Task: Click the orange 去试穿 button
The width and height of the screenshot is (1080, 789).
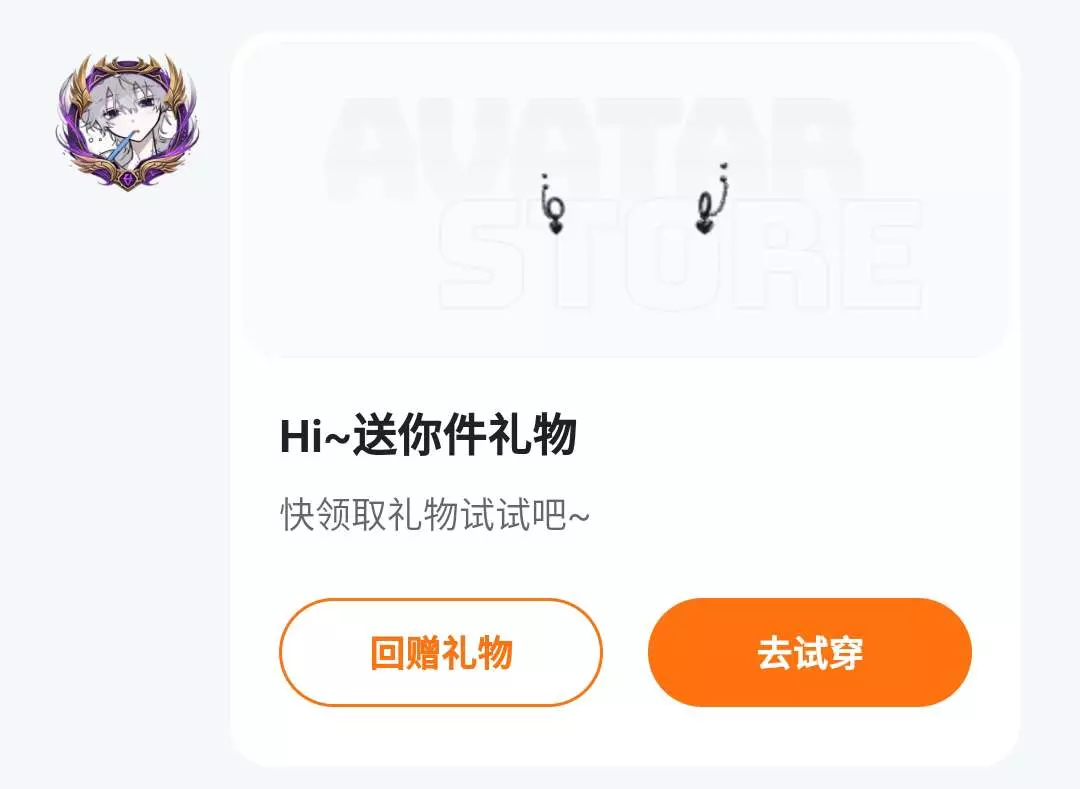Action: [809, 652]
